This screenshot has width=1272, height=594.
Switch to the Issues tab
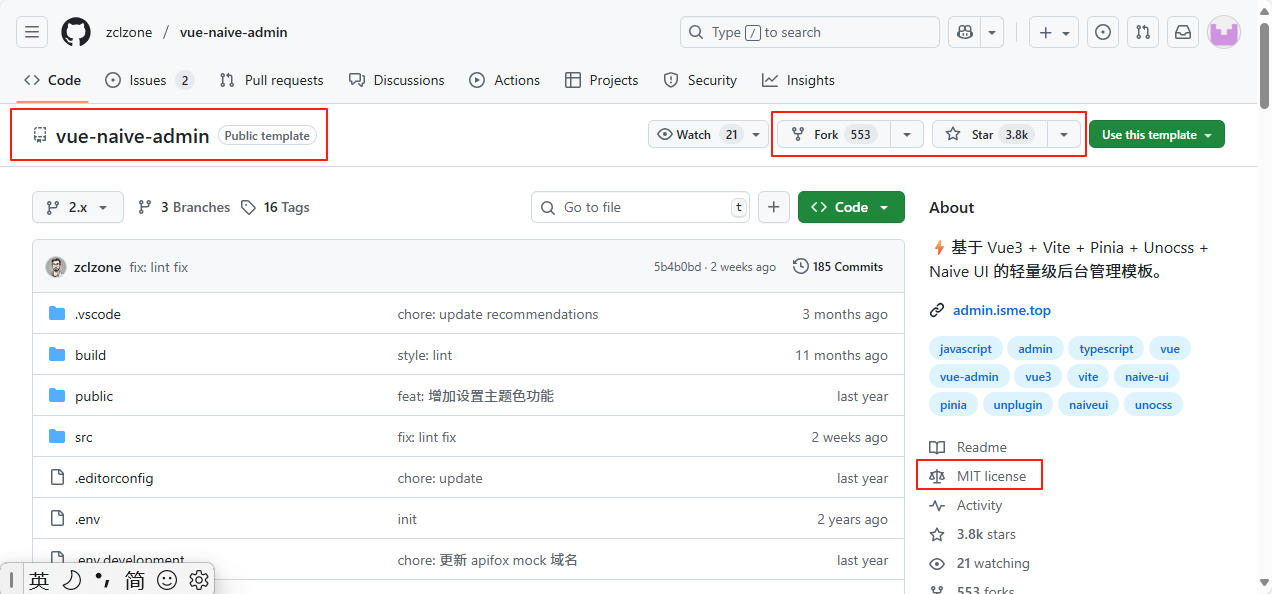pyautogui.click(x=149, y=80)
